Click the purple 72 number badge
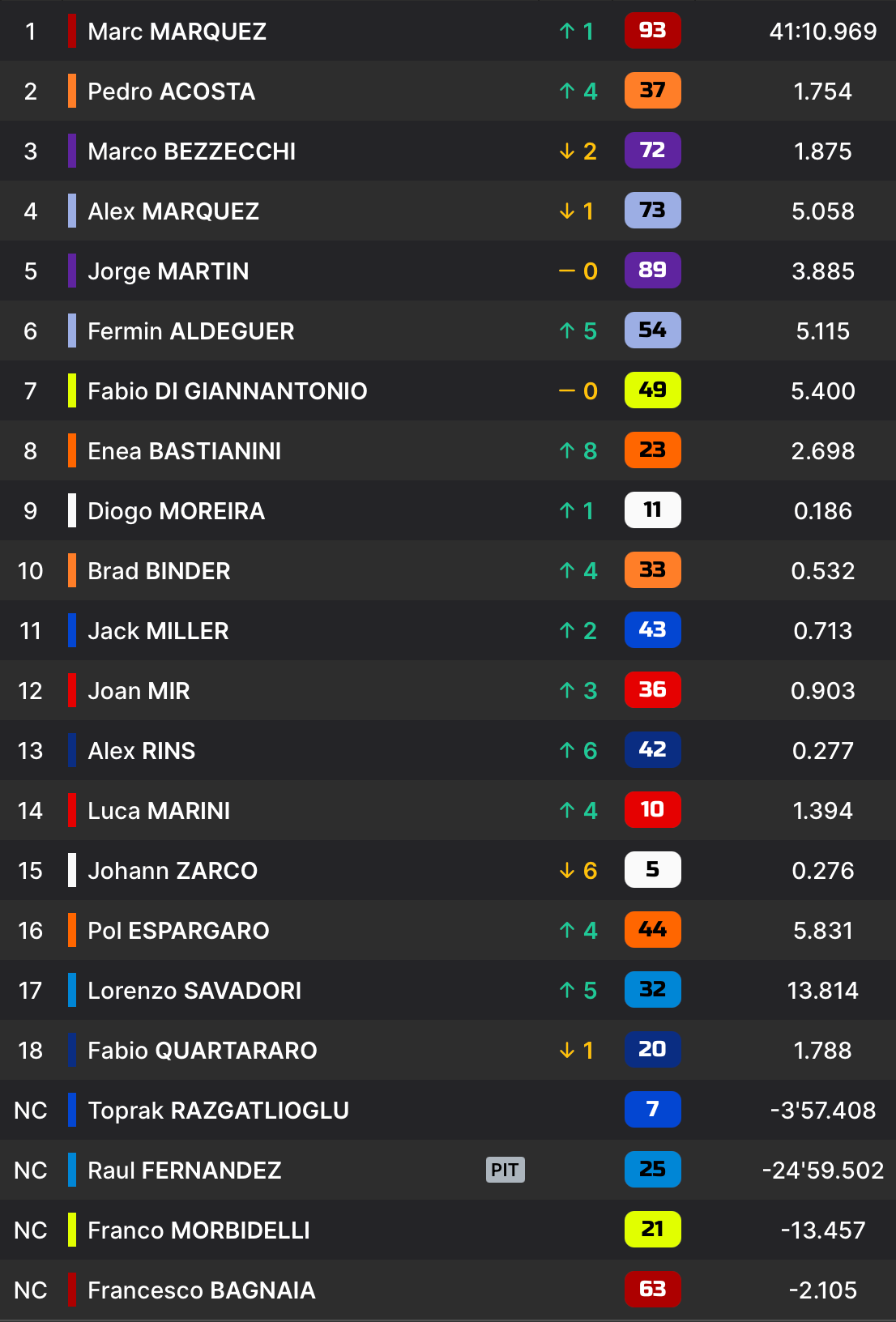This screenshot has height=1322, width=896. click(x=652, y=151)
